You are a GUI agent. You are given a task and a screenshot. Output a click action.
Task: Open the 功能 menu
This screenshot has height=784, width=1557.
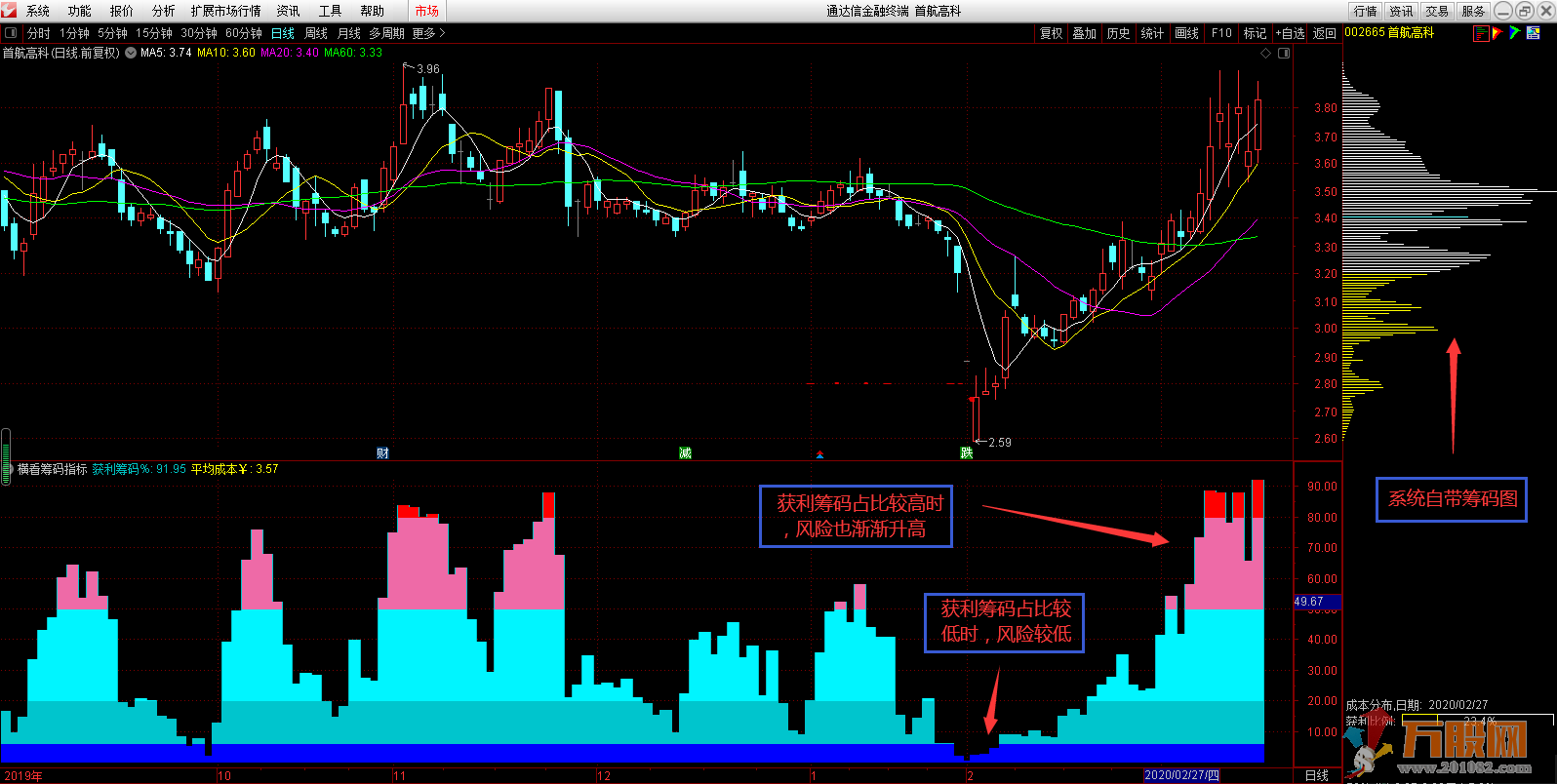point(80,11)
